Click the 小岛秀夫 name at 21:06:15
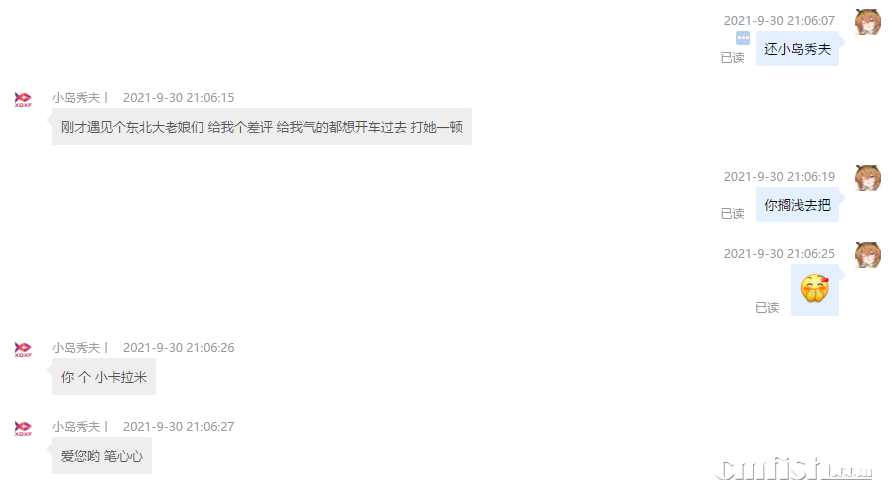 [x=76, y=98]
